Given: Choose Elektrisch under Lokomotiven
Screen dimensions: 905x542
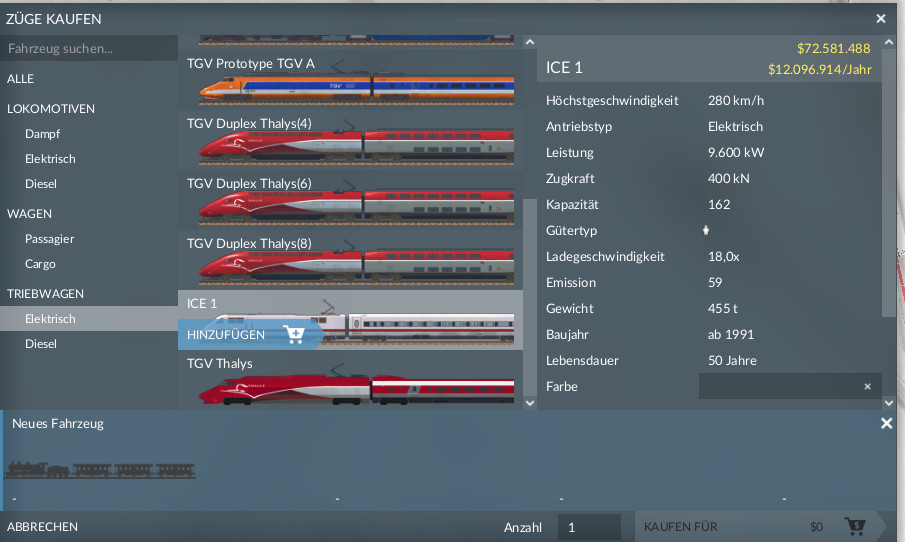Looking at the screenshot, I should (50, 159).
